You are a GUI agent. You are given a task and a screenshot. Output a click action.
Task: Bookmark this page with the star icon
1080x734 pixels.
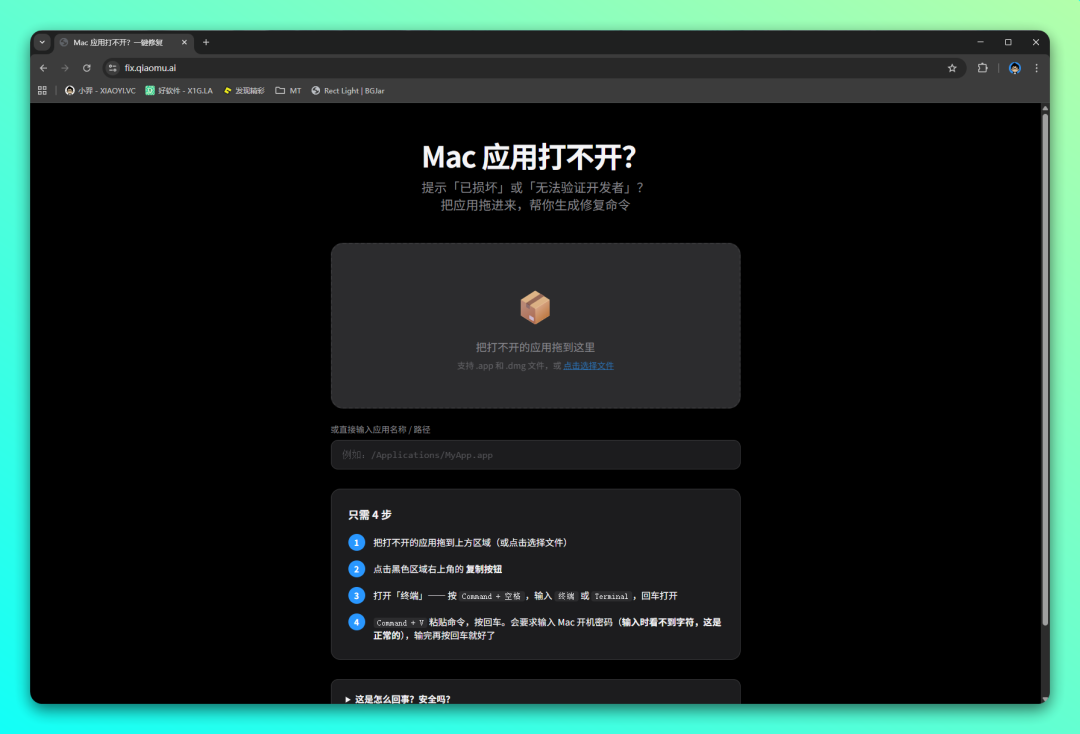click(x=952, y=68)
